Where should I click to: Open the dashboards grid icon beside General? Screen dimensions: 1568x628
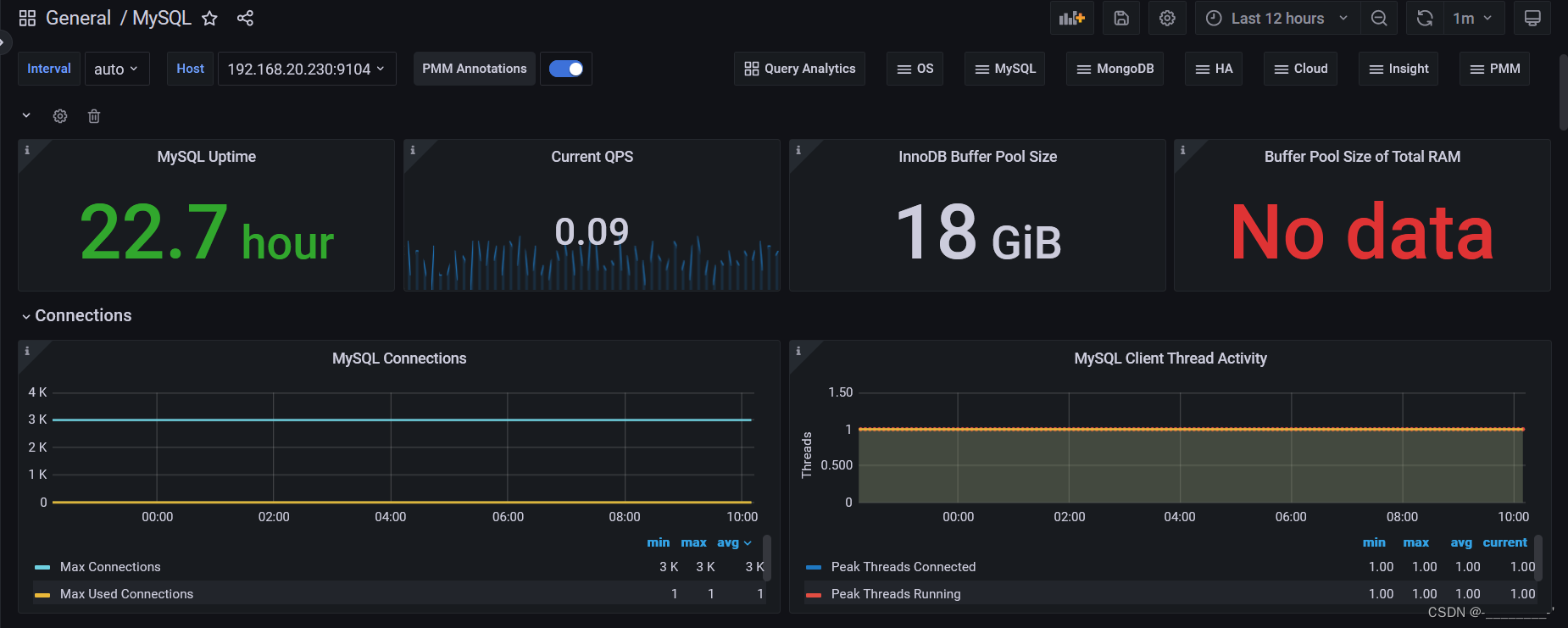27,18
